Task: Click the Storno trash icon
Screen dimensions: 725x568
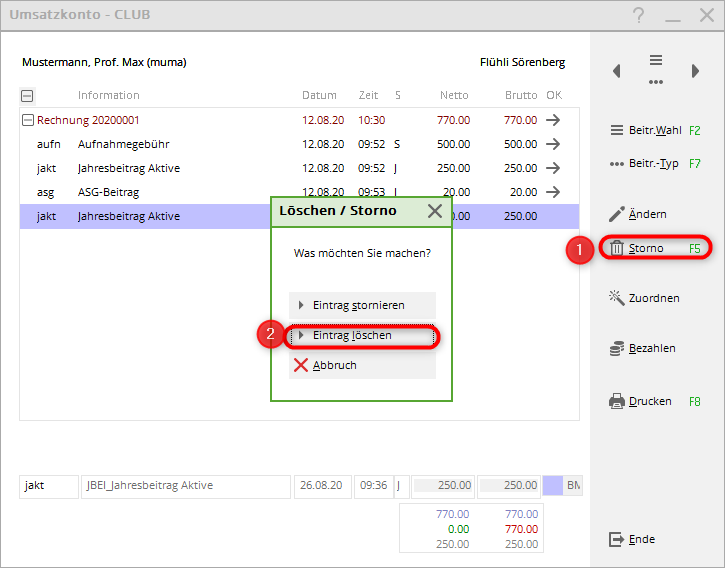Action: (617, 248)
